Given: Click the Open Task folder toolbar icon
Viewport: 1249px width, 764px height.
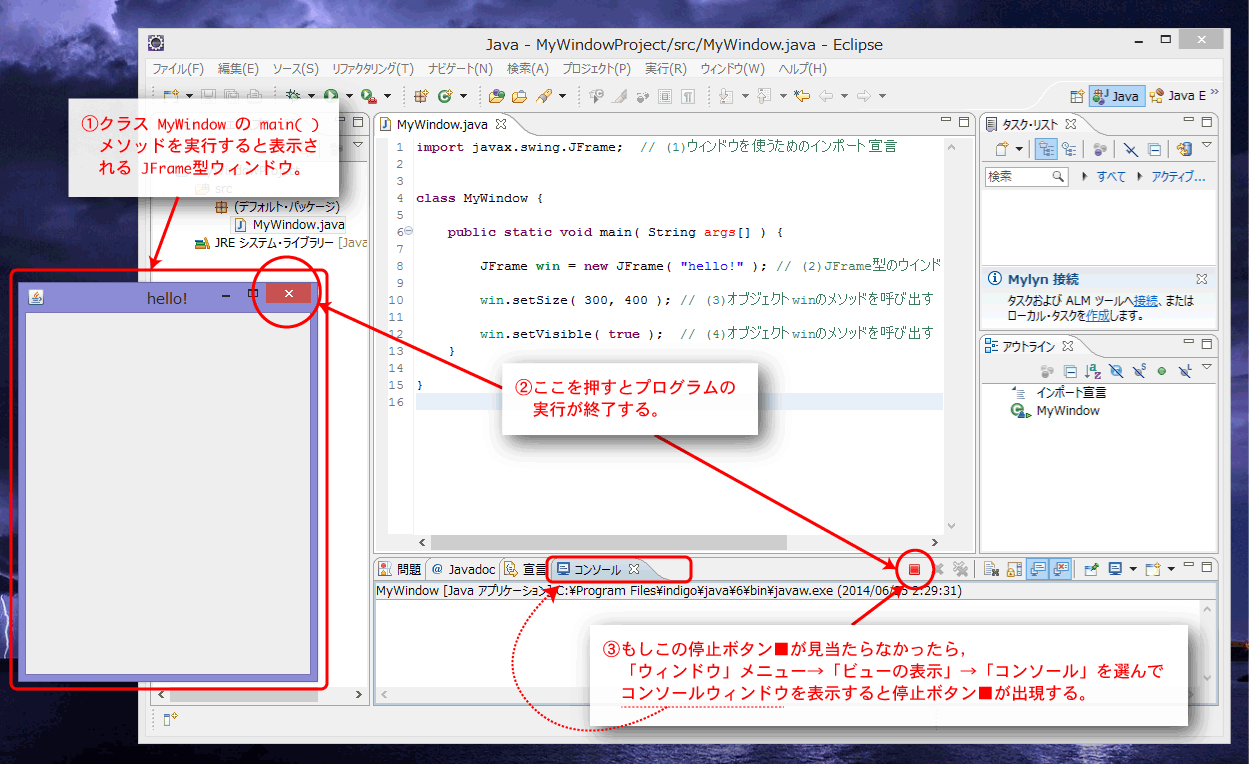Looking at the screenshot, I should point(519,96).
